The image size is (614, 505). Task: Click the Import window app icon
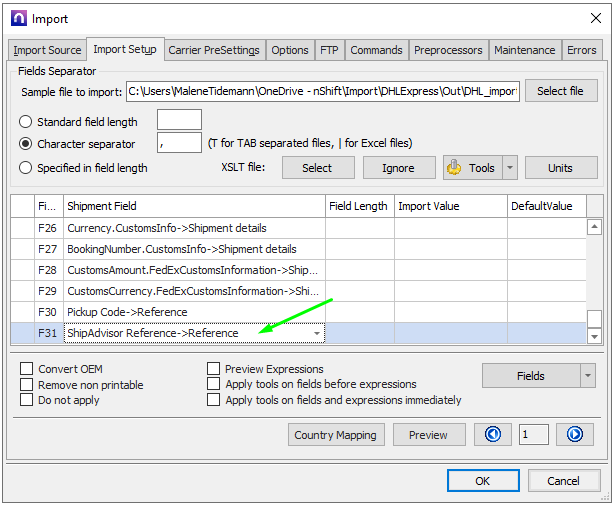[17, 17]
